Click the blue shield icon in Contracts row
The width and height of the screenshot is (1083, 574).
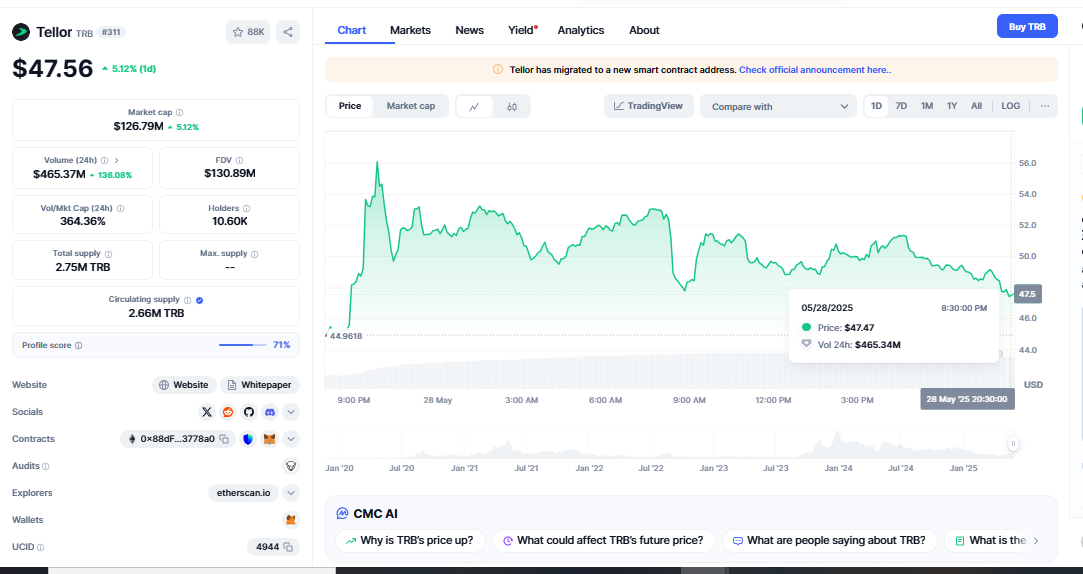tap(248, 439)
